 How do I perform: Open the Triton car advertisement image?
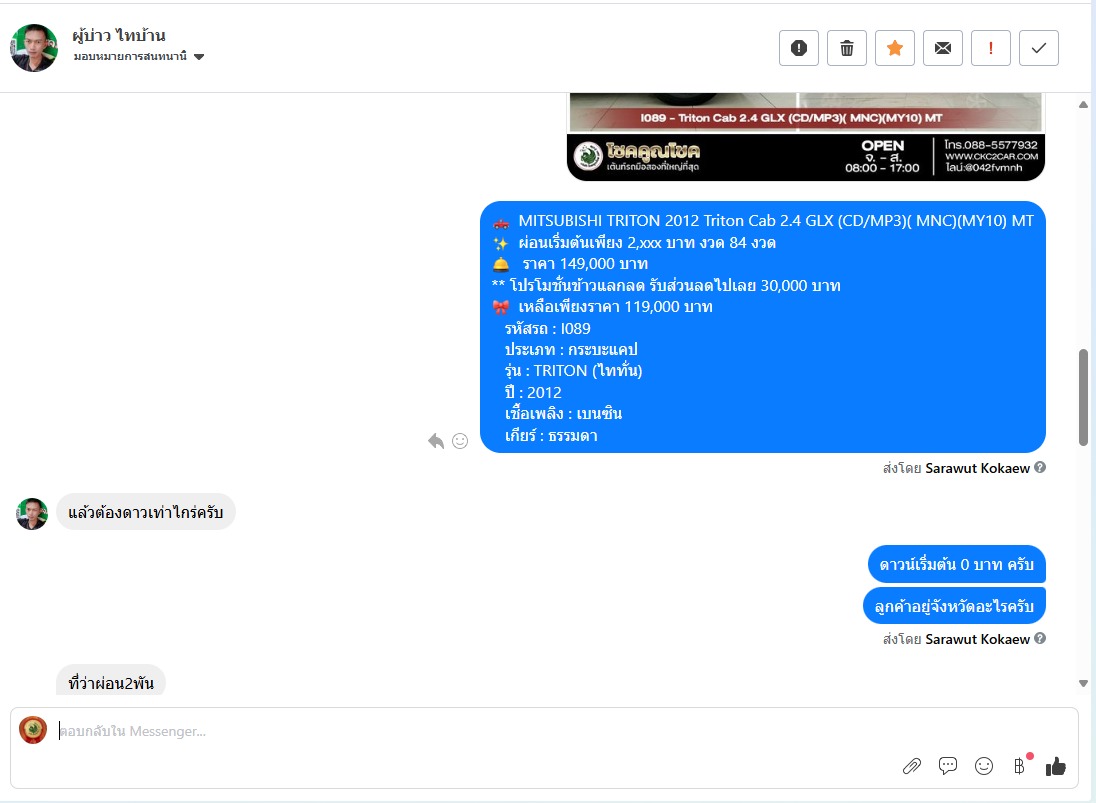tap(806, 137)
